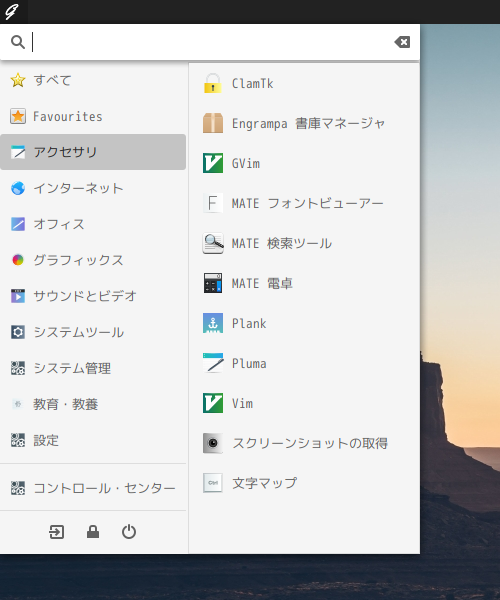Click the Plank label
This screenshot has width=500, height=600.
(x=249, y=323)
